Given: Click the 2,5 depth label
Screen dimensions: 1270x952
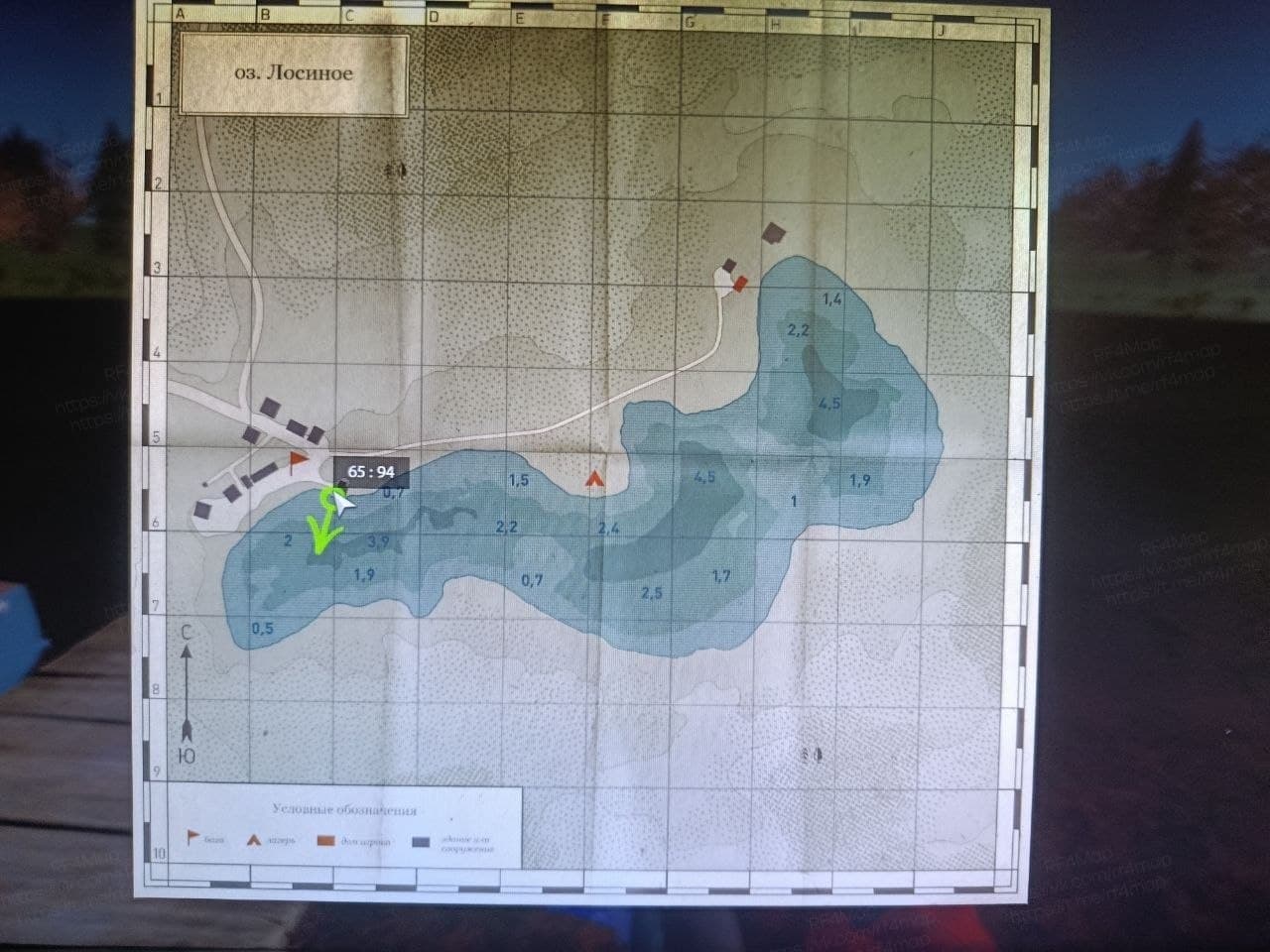Looking at the screenshot, I should tap(651, 593).
